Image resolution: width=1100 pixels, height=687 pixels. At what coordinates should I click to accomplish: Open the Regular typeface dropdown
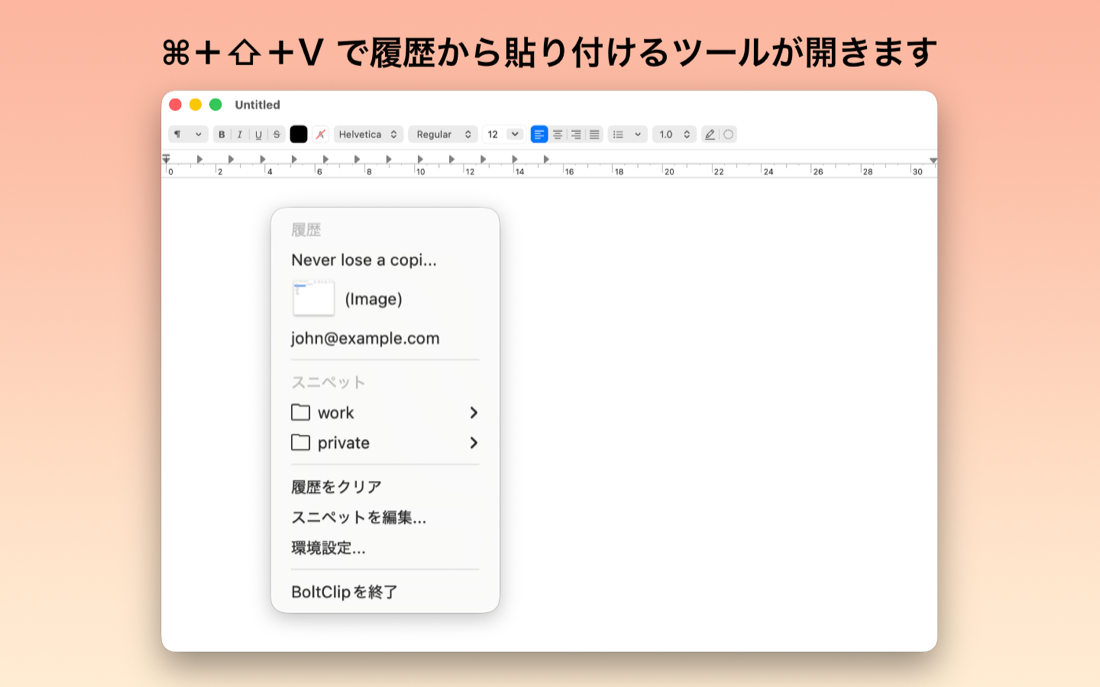[443, 134]
